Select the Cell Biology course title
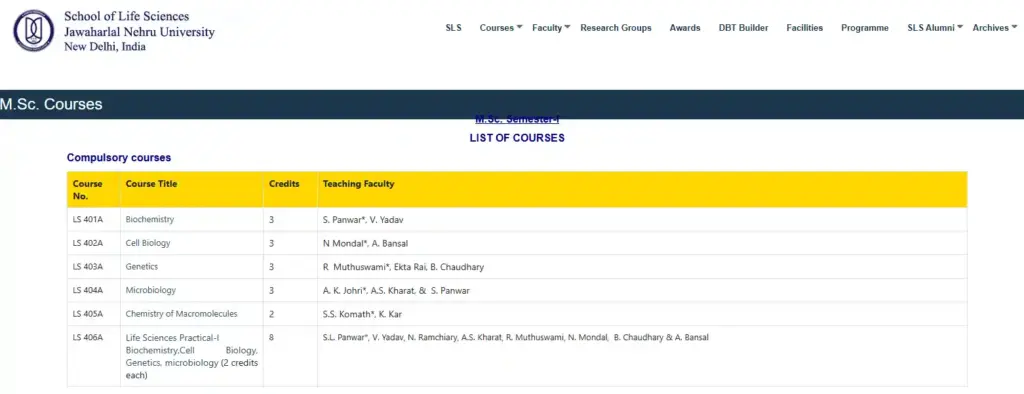Screen dimensions: 1024x394 pyautogui.click(x=148, y=243)
